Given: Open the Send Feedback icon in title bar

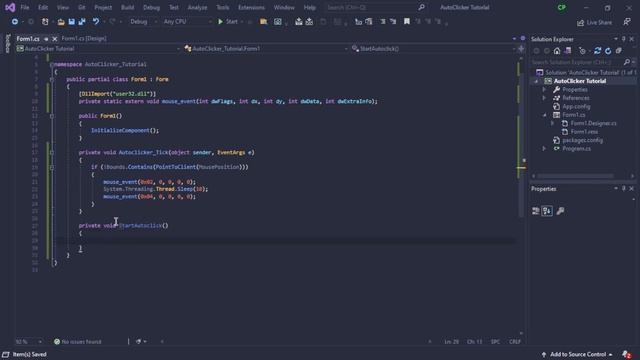Looking at the screenshot, I should [627, 22].
